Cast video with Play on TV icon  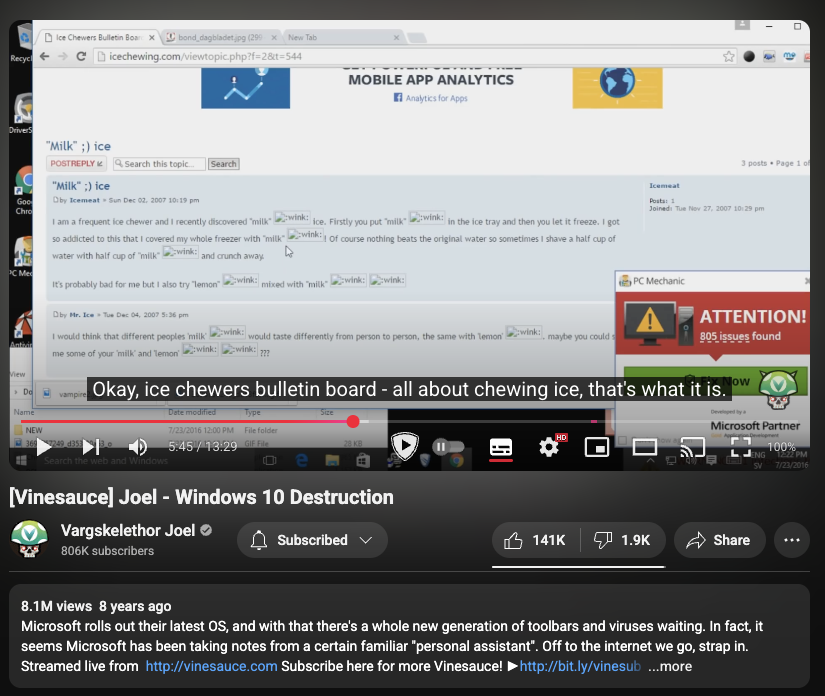692,447
